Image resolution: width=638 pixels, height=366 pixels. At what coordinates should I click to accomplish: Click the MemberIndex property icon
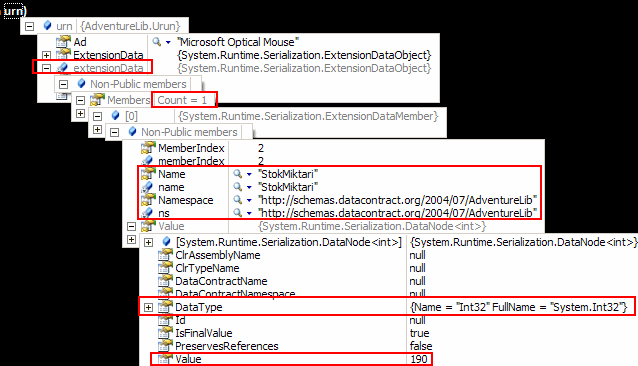148,148
